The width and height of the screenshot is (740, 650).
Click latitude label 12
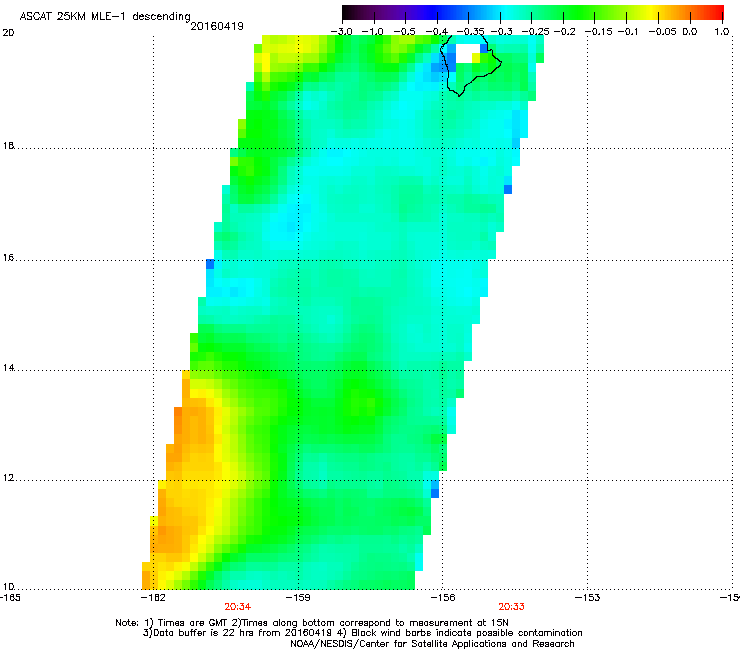8,478
